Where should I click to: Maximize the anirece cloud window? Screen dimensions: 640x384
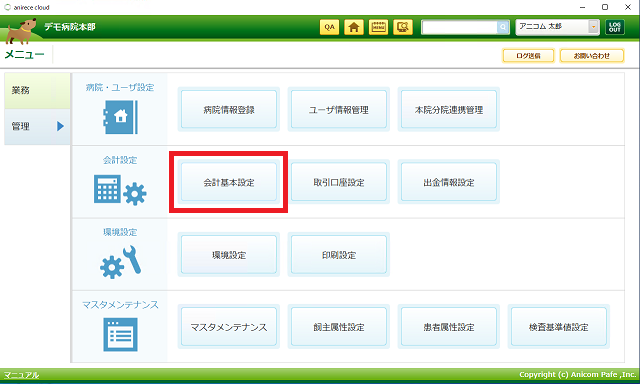point(605,7)
